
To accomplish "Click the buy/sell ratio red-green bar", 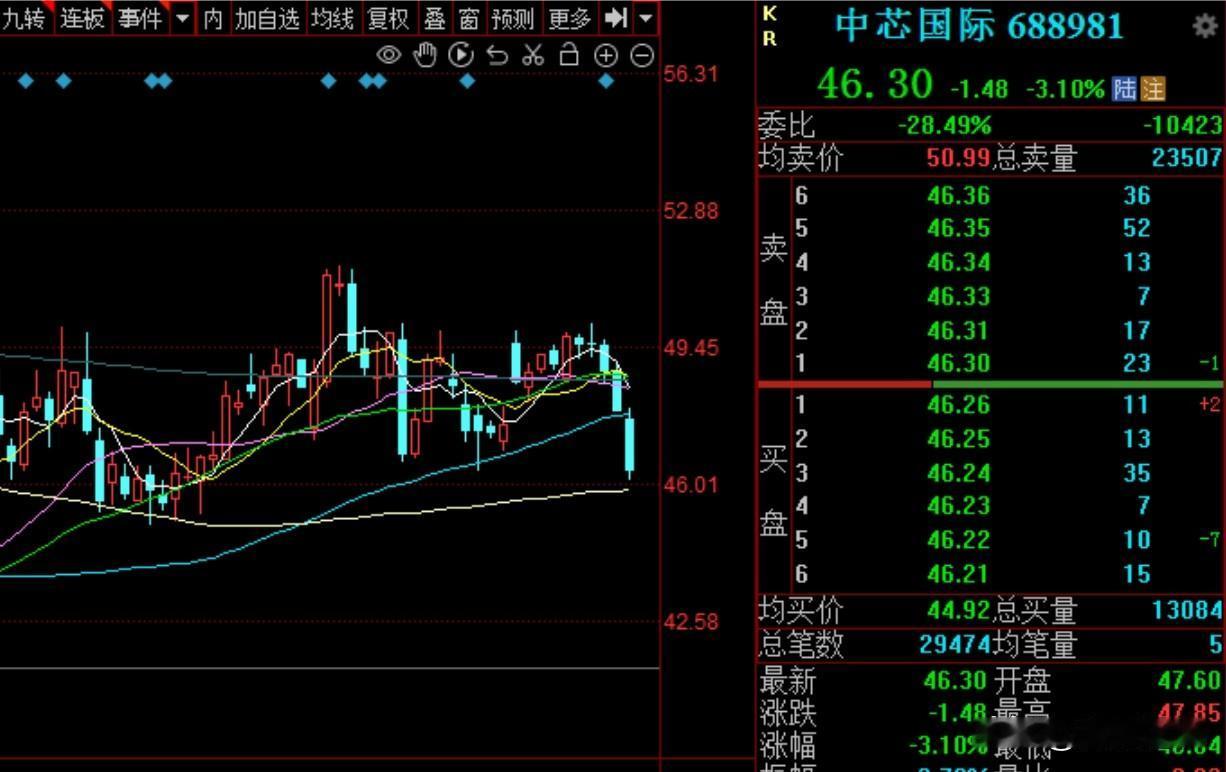I will point(990,384).
